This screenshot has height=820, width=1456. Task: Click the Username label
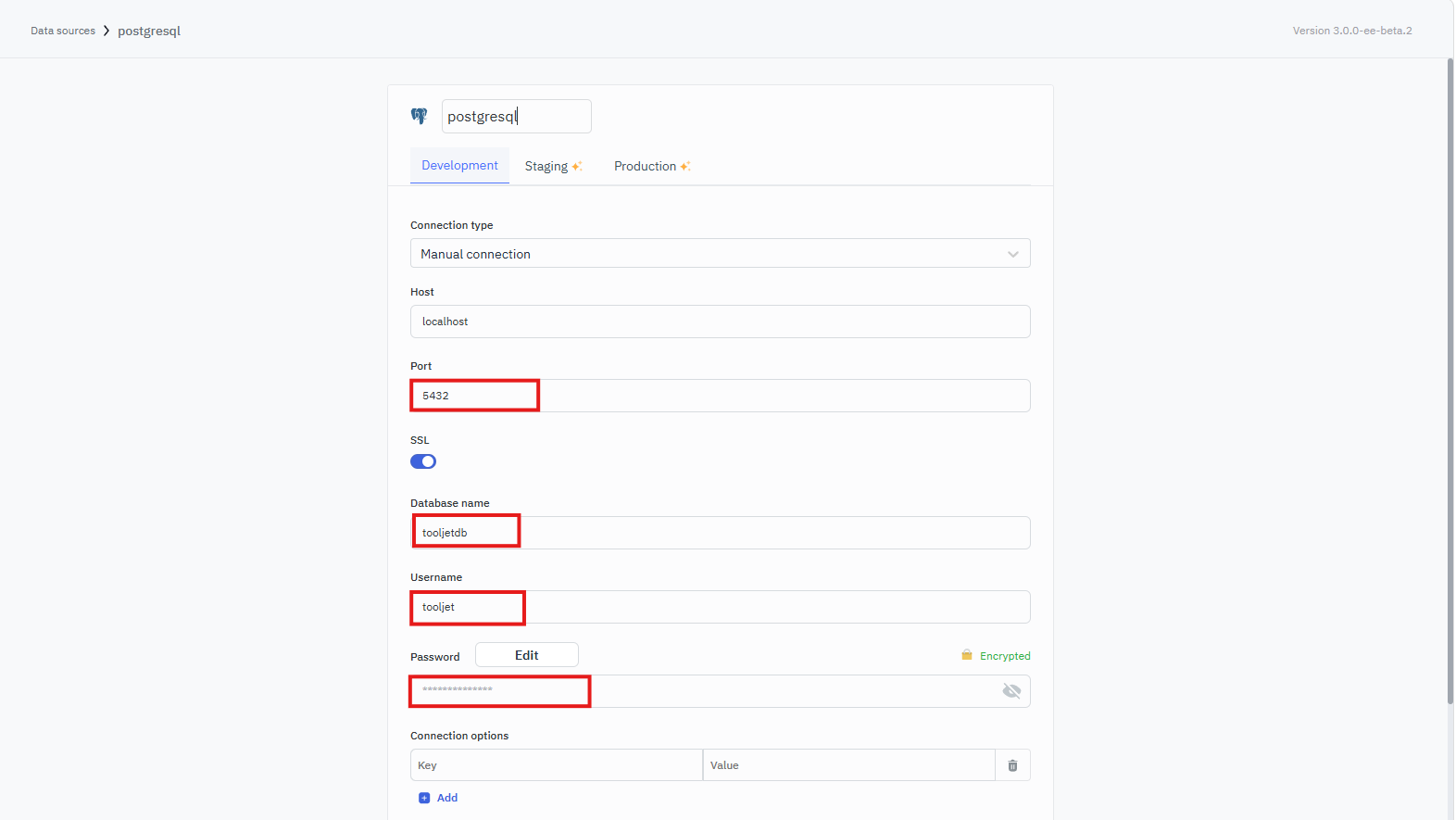436,577
